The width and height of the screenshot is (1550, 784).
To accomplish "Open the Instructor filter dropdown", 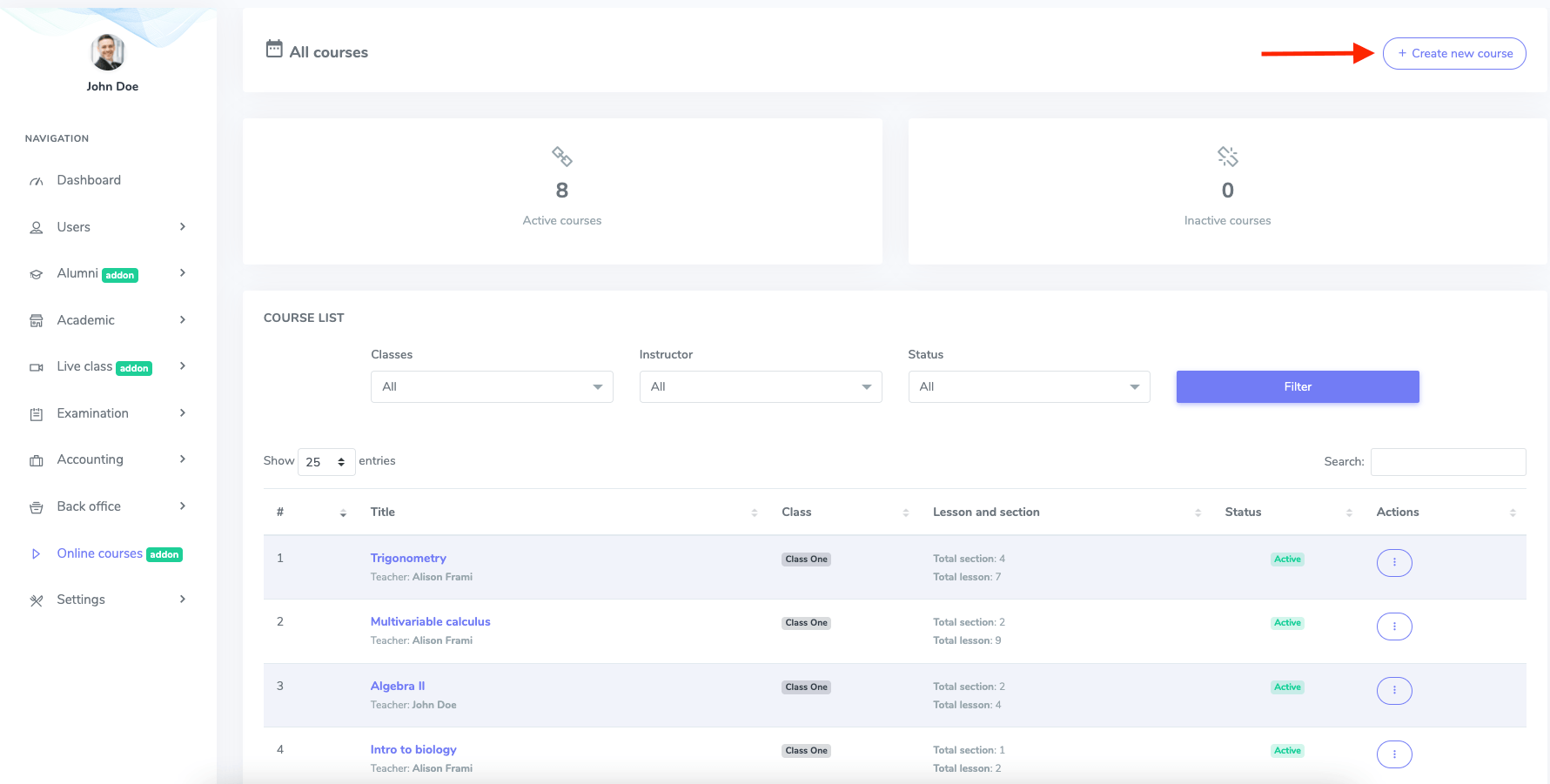I will coord(760,387).
